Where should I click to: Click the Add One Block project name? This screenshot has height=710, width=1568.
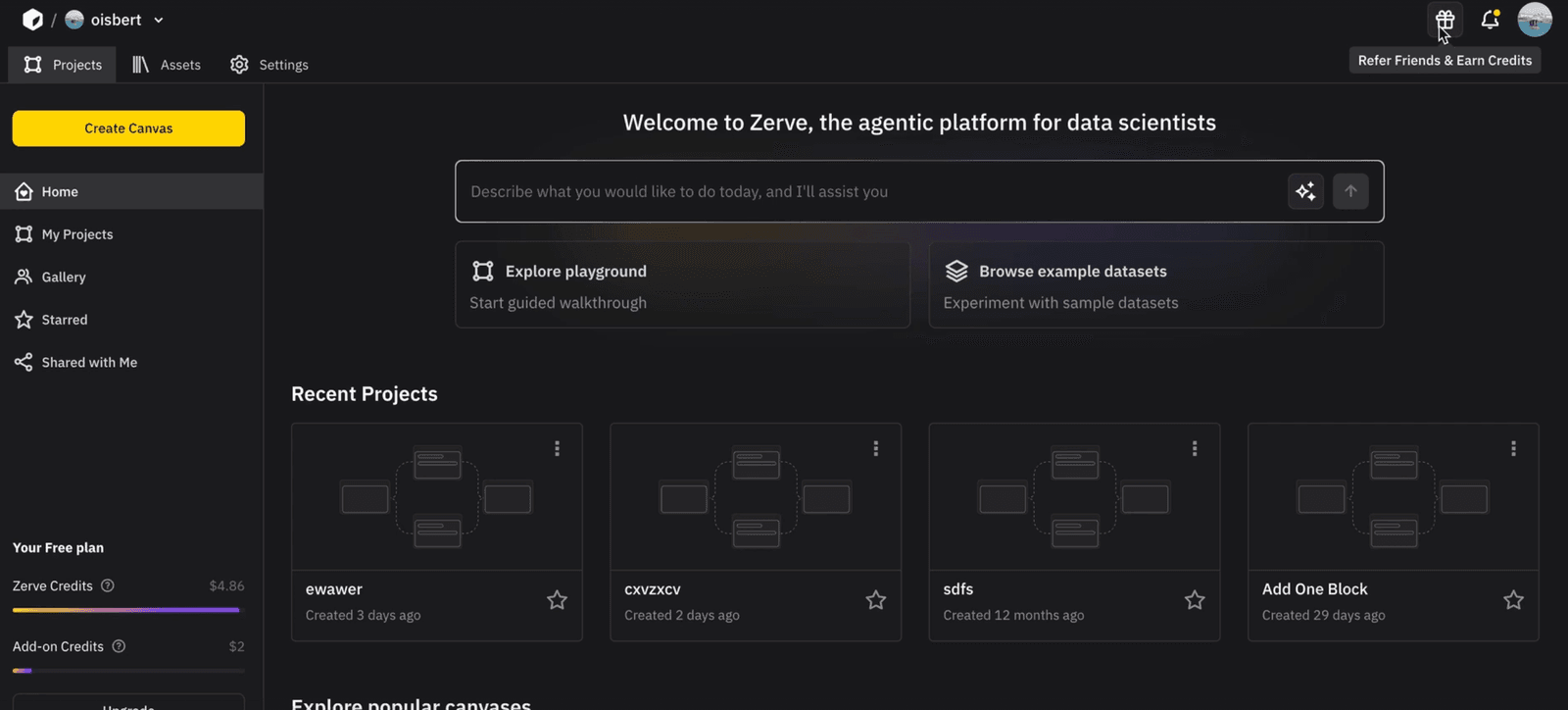[1314, 589]
